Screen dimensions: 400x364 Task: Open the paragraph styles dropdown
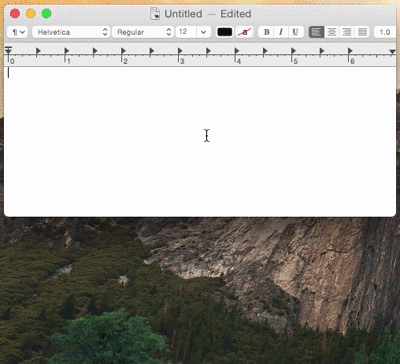pyautogui.click(x=17, y=32)
